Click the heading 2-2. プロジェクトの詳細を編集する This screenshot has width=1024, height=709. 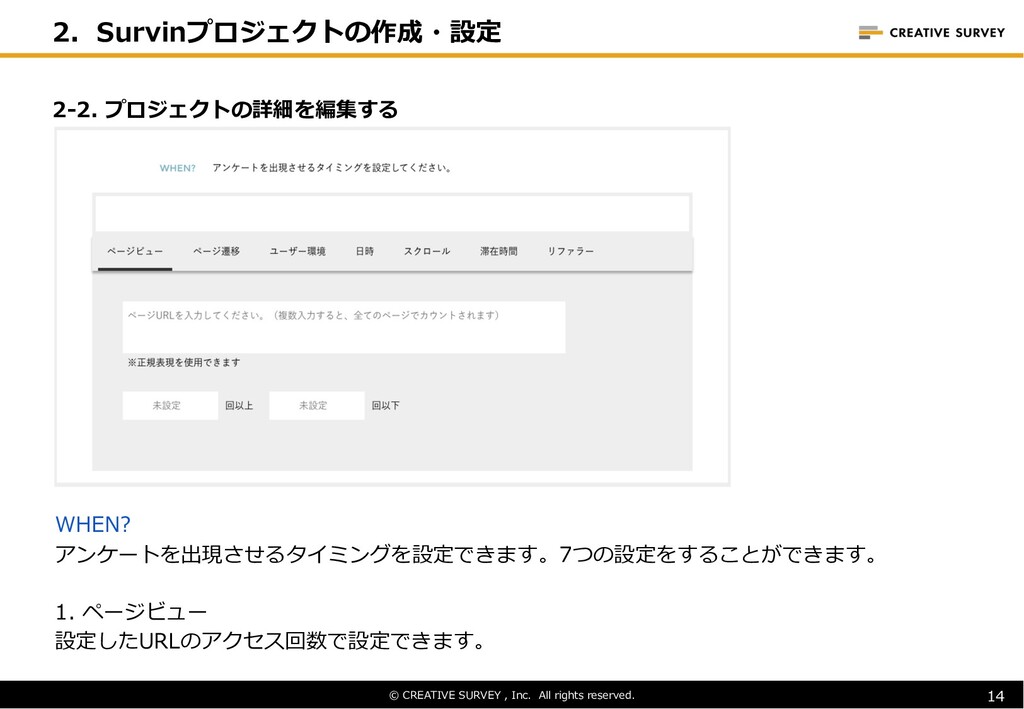click(x=225, y=109)
